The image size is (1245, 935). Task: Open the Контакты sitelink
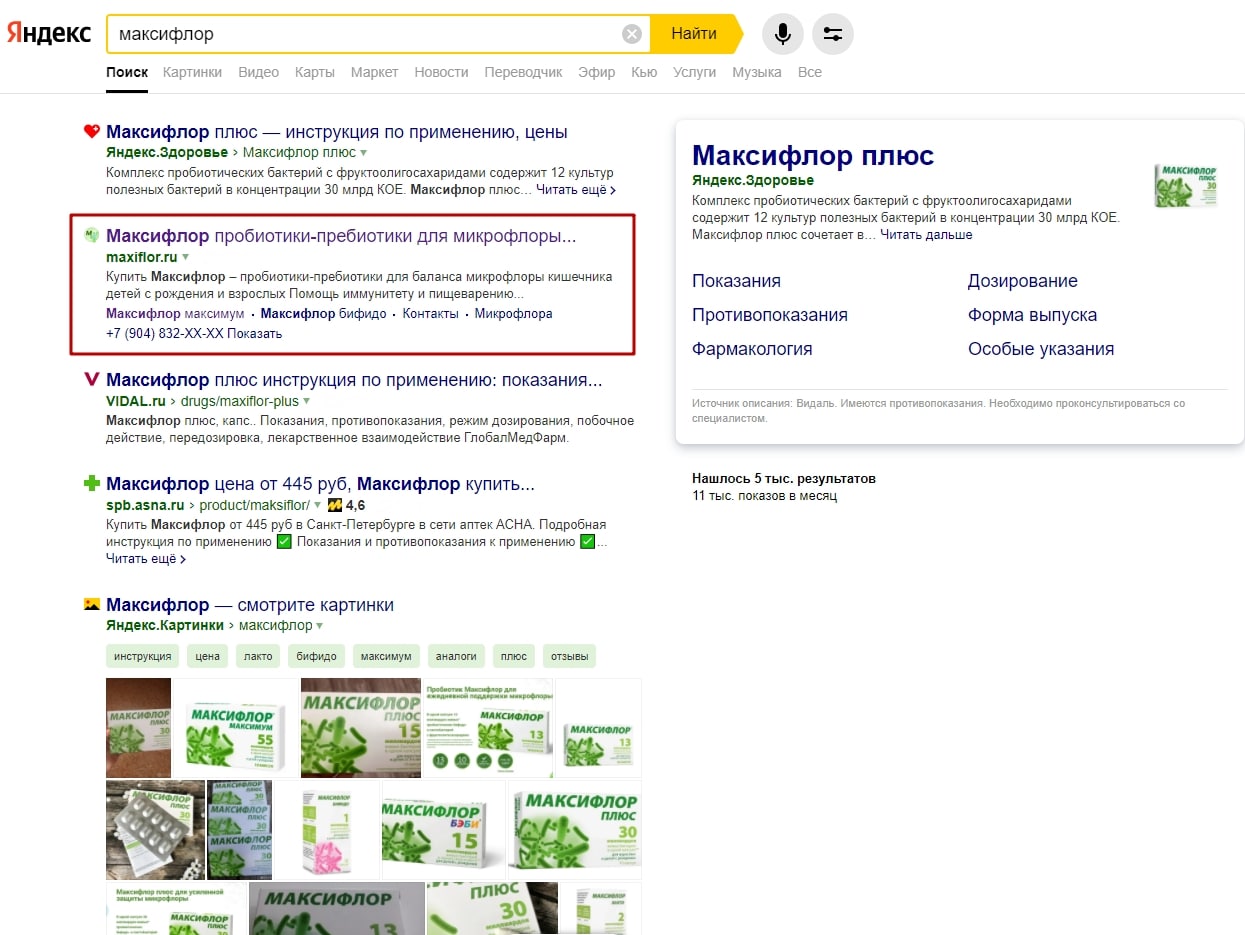pos(430,314)
